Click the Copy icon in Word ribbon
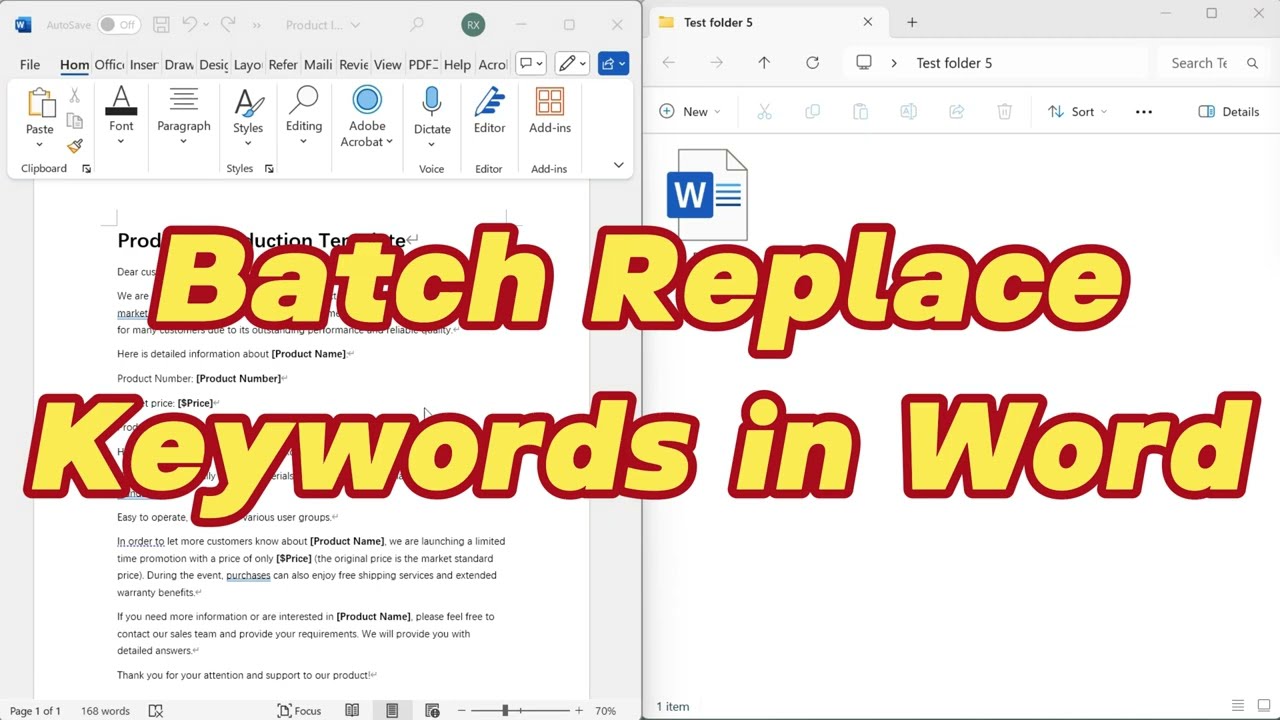 (x=74, y=121)
